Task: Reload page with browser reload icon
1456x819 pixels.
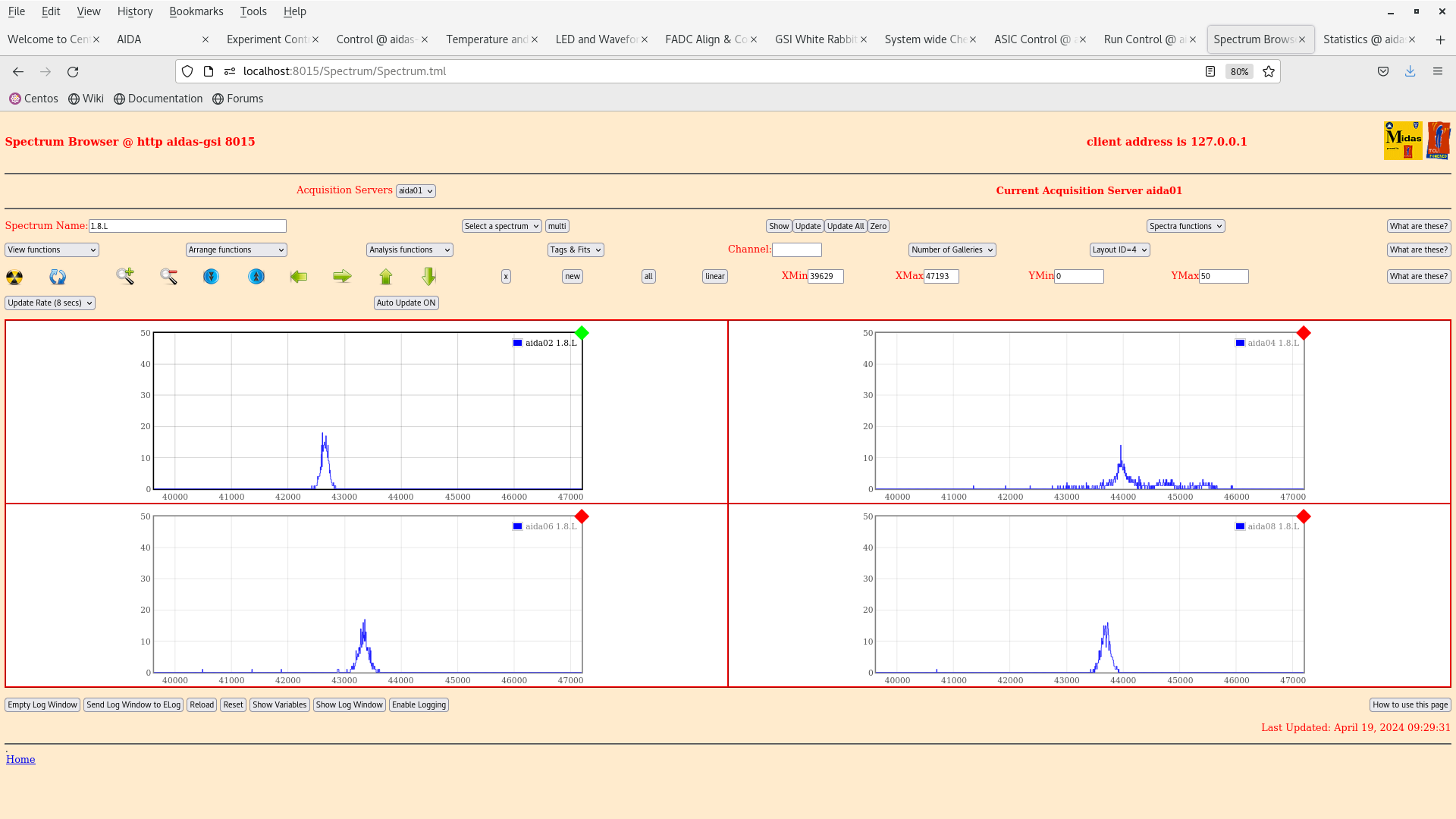Action: pyautogui.click(x=73, y=71)
